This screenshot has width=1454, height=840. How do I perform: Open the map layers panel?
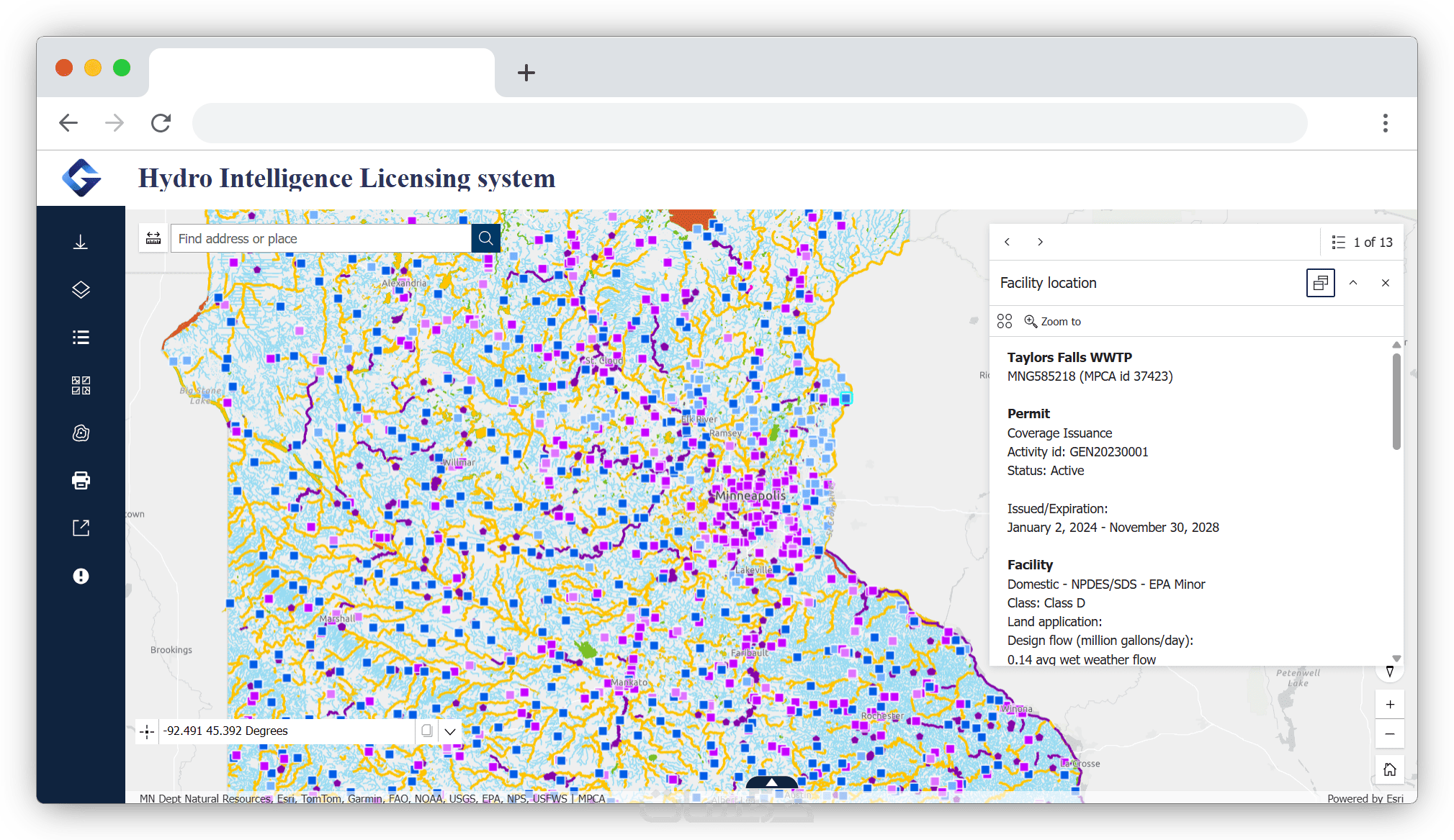pyautogui.click(x=81, y=289)
